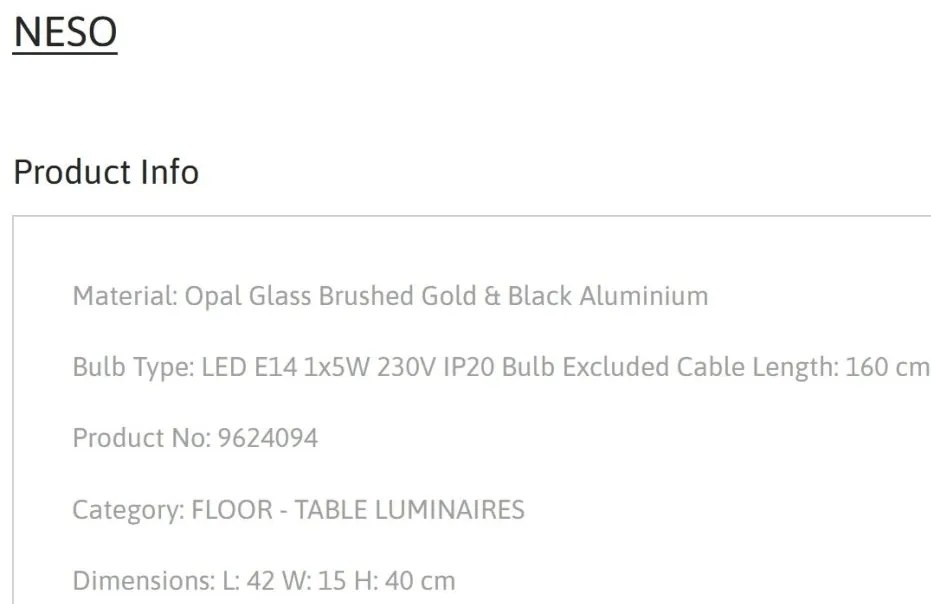Screen dimensions: 931x604
Task: Click the L: 42 length value
Action: [248, 581]
